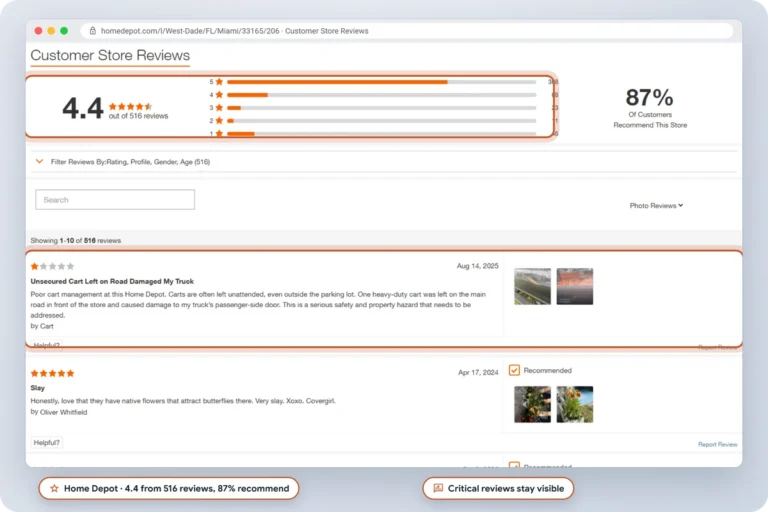This screenshot has height=512, width=768.
Task: Click the 'Slay' review title
Action: pyautogui.click(x=38, y=388)
